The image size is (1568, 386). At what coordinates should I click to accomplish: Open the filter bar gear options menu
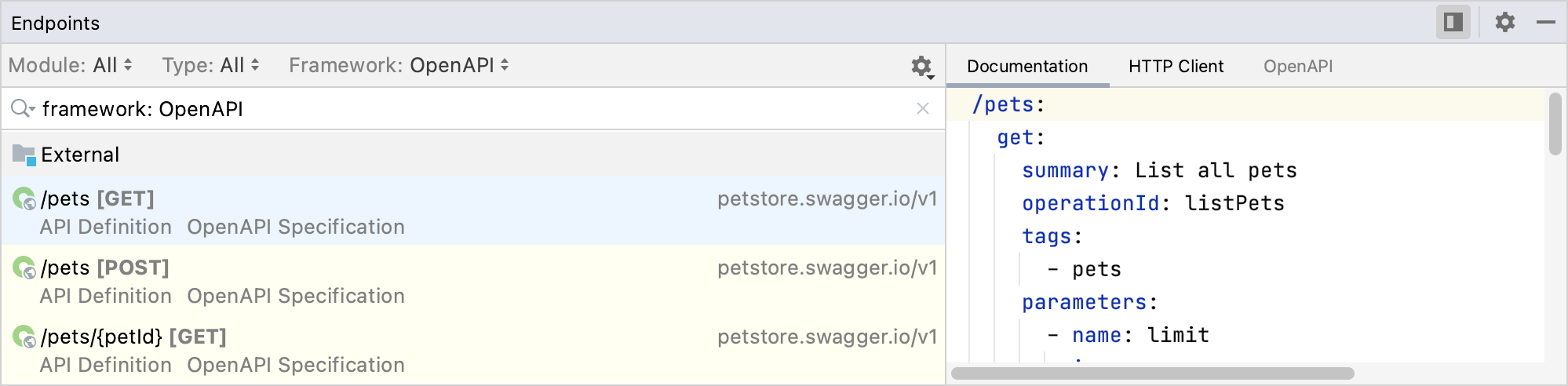922,67
